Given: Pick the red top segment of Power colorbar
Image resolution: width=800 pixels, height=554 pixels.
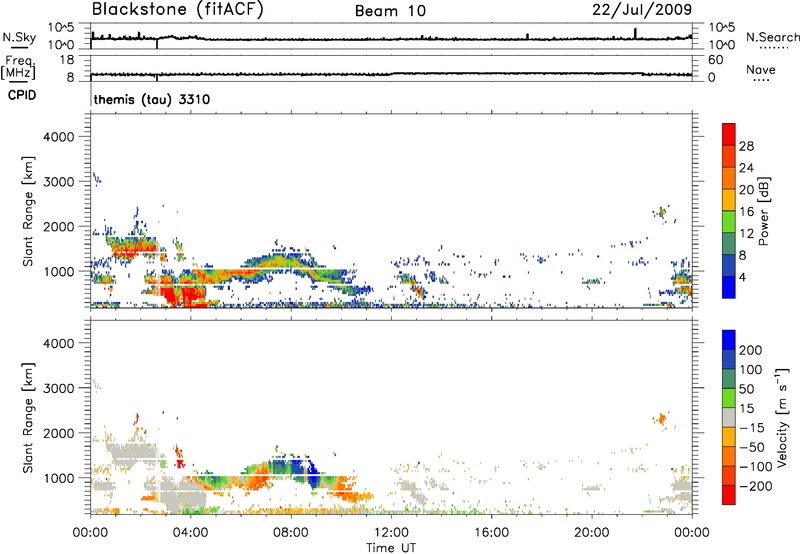Looking at the screenshot, I should 729,134.
